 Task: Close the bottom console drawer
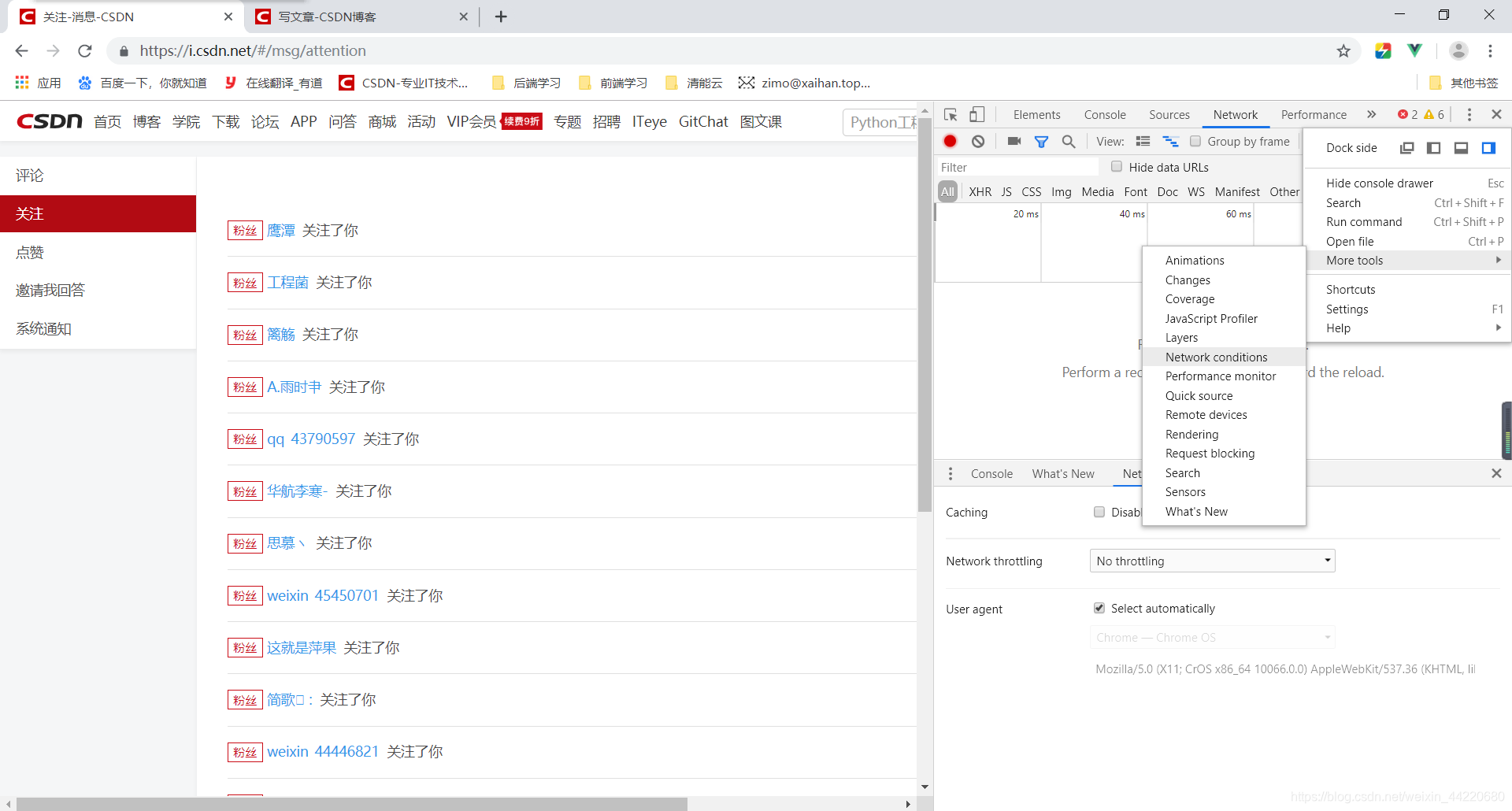[x=1496, y=473]
